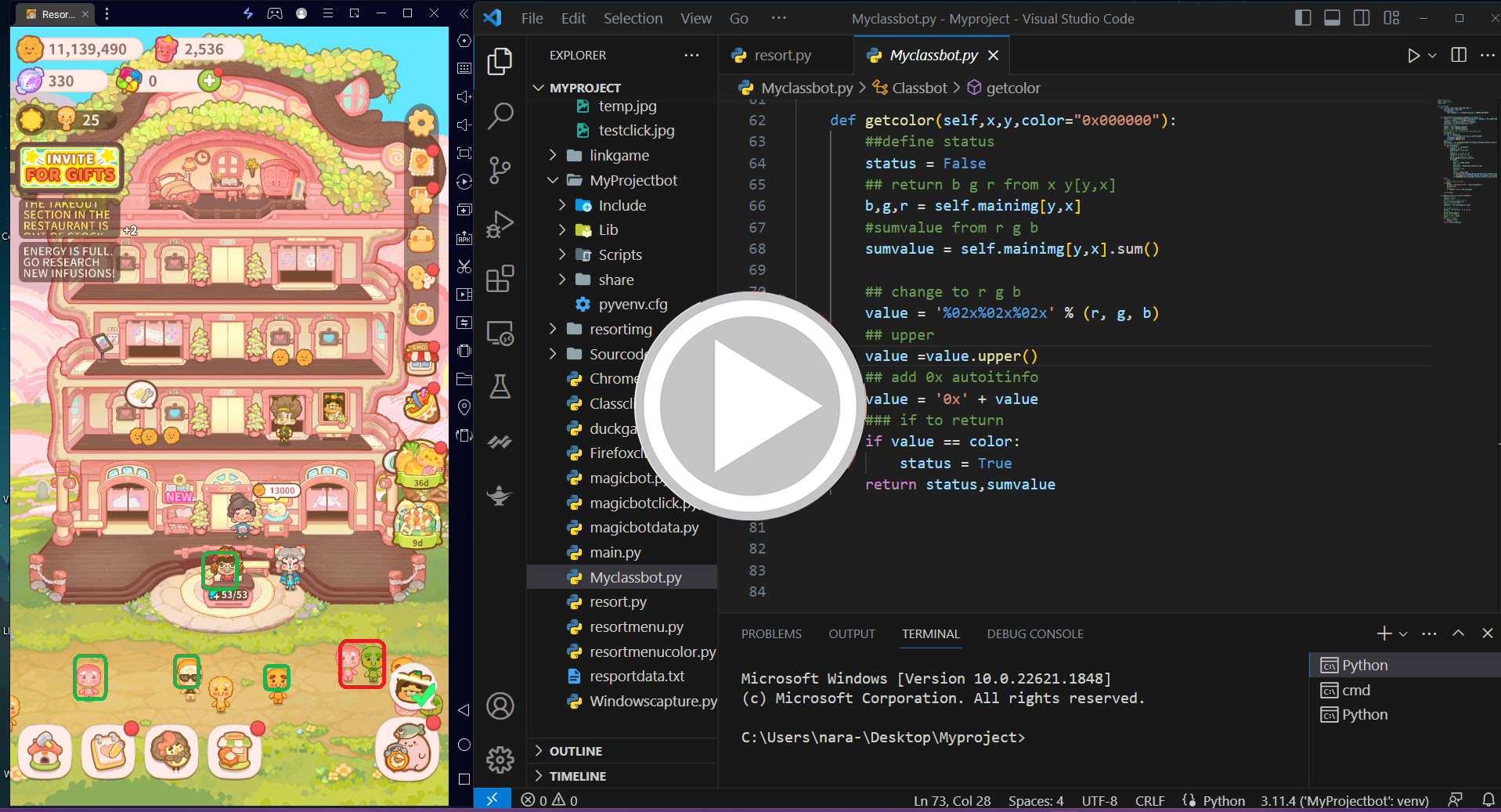Collapse the emulator side toolbar
The image size is (1501, 812).
point(464,13)
